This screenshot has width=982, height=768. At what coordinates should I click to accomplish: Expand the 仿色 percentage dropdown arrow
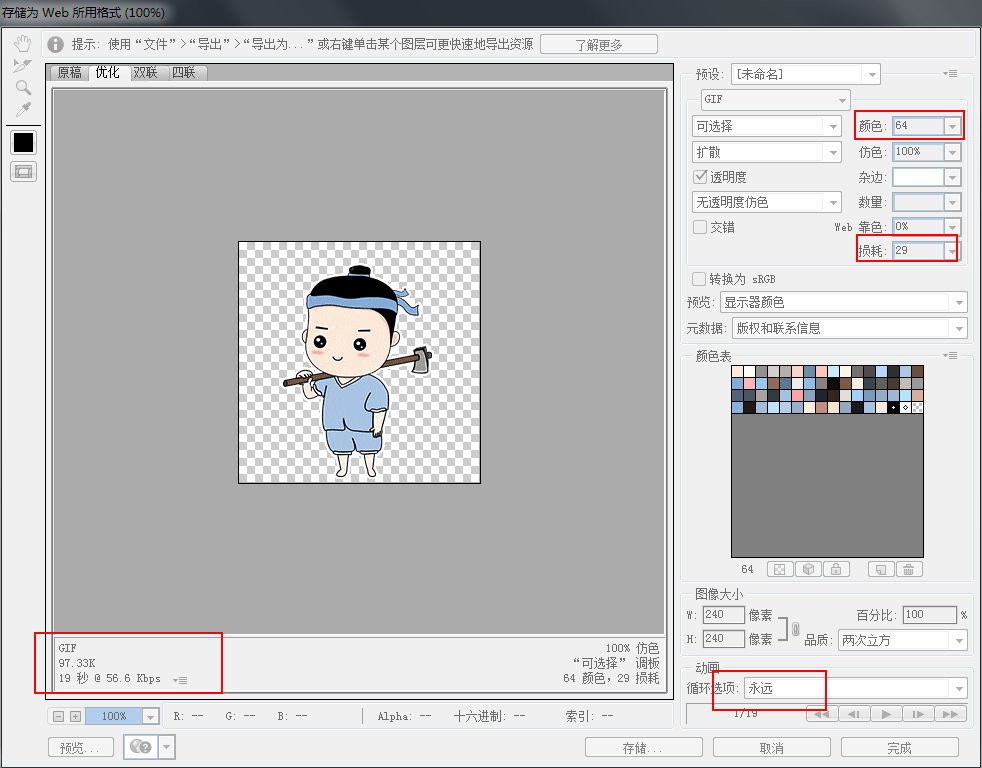952,152
